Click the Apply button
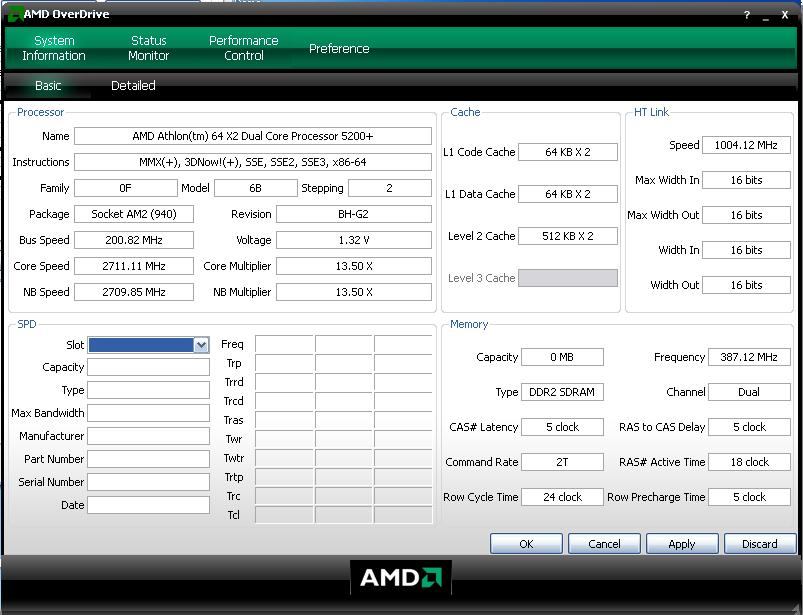803x615 pixels. tap(682, 544)
